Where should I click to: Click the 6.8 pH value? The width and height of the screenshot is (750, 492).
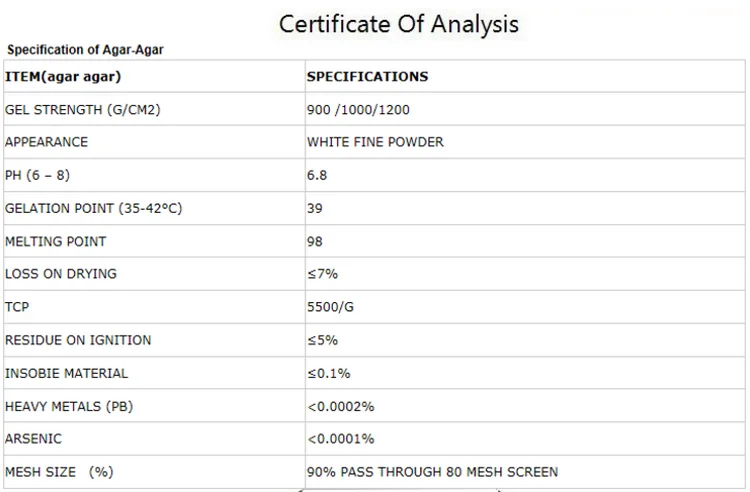[x=317, y=175]
